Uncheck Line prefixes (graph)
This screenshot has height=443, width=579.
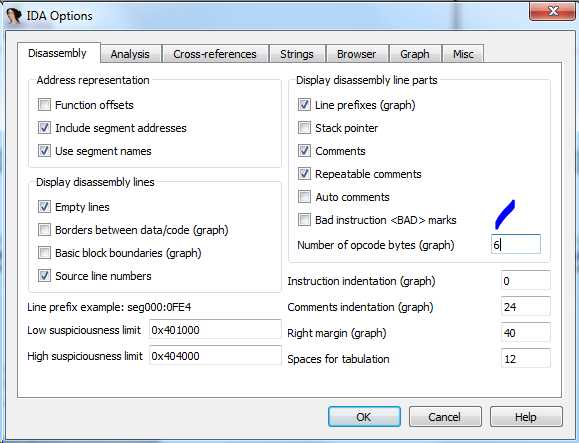pos(304,105)
